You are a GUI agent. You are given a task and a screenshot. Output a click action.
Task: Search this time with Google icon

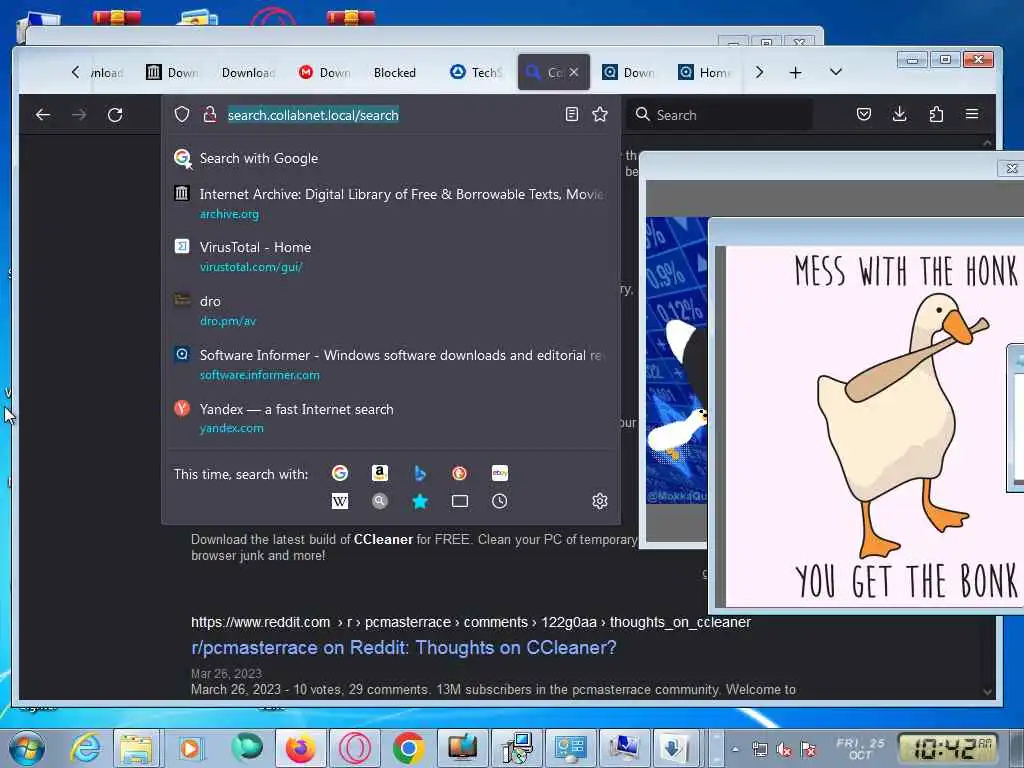click(340, 473)
